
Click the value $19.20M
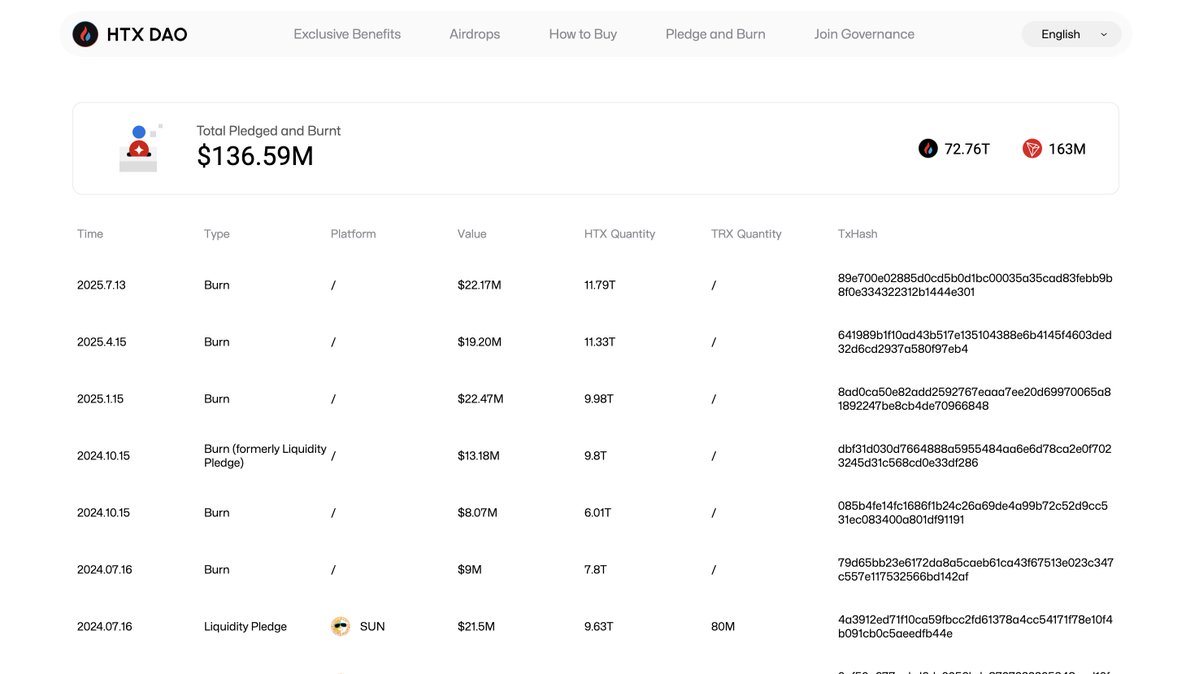(479, 342)
